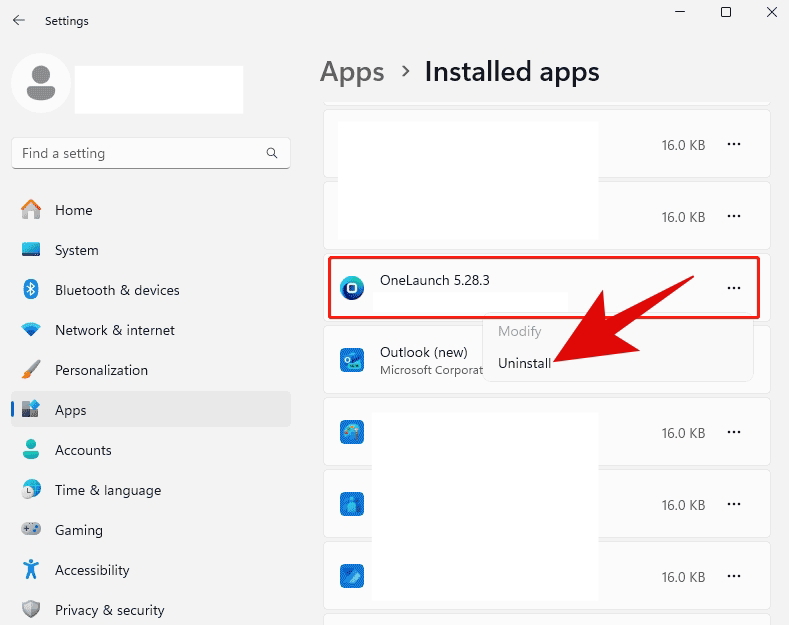
Task: Open more options for OneLaunch 5.28.3
Action: tap(734, 288)
